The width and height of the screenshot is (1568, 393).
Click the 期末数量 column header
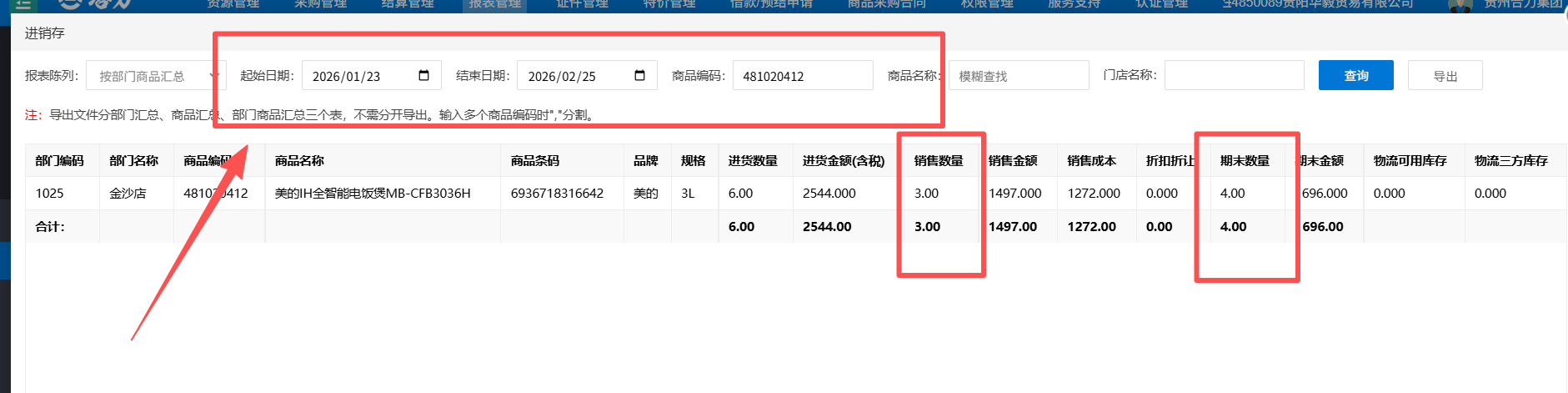tap(1245, 160)
